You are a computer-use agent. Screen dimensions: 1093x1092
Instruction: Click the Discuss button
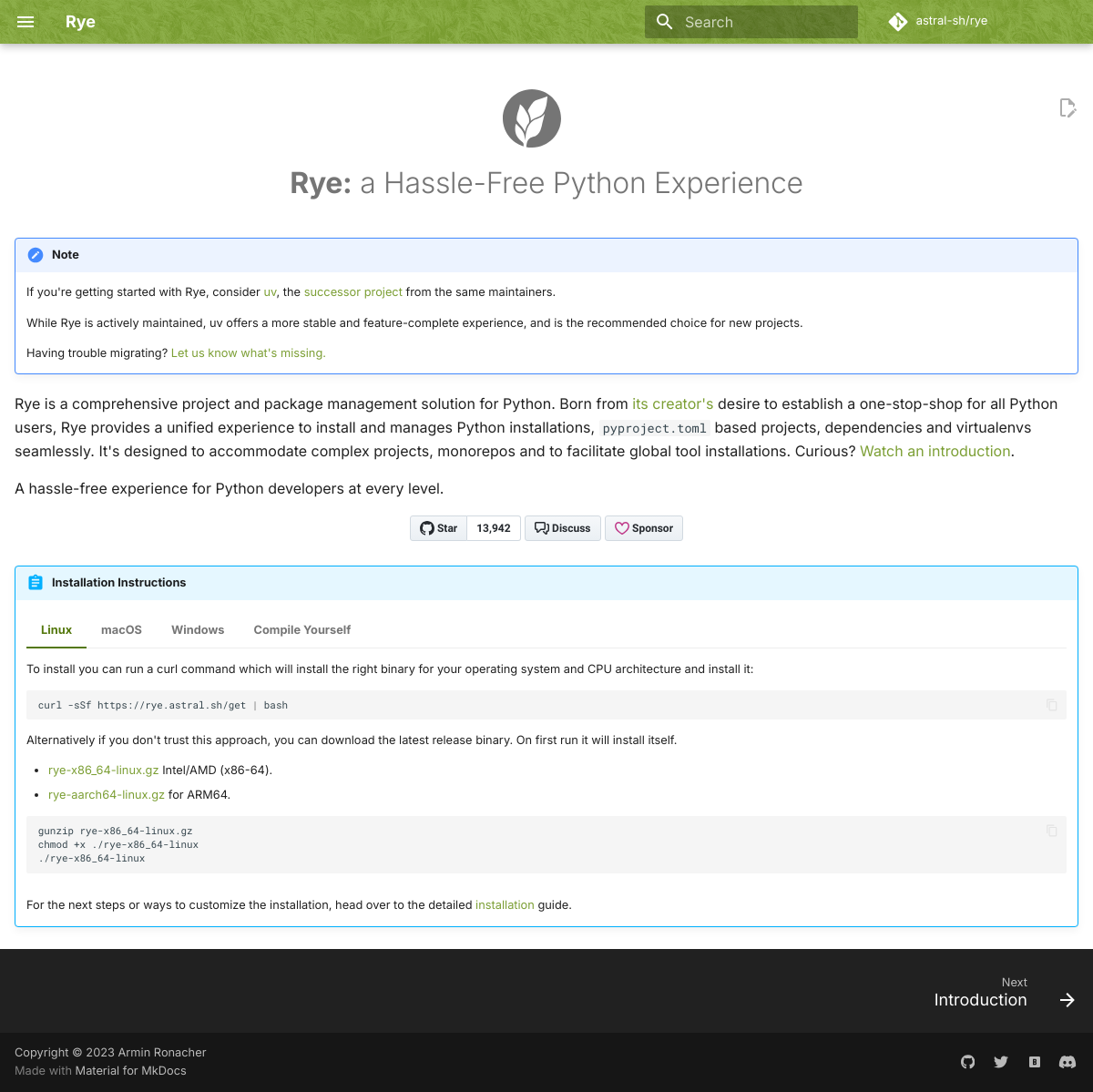pyautogui.click(x=563, y=528)
